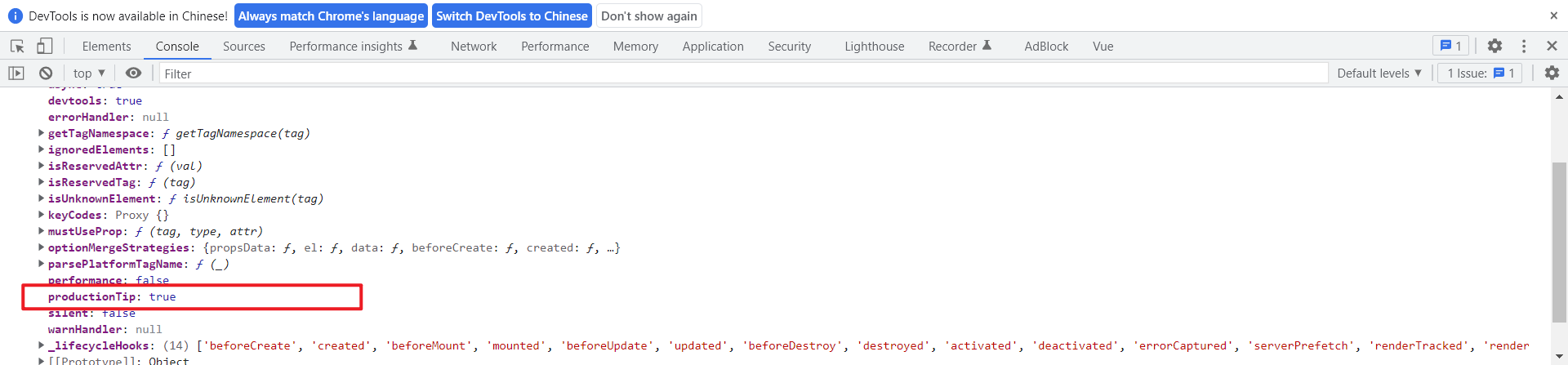Click Switch DevTools to Chinese button

pyautogui.click(x=512, y=16)
